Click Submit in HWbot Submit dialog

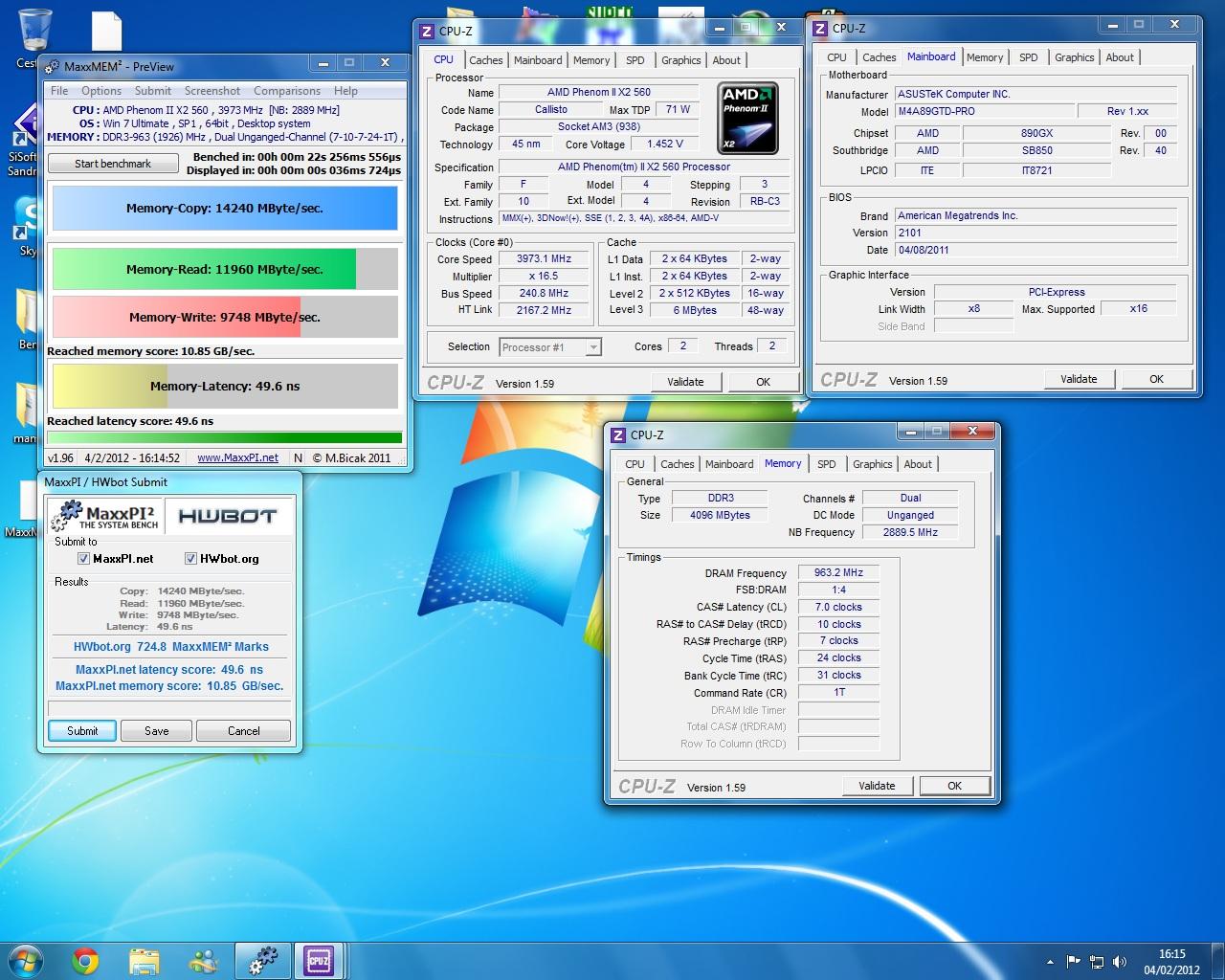click(x=82, y=731)
